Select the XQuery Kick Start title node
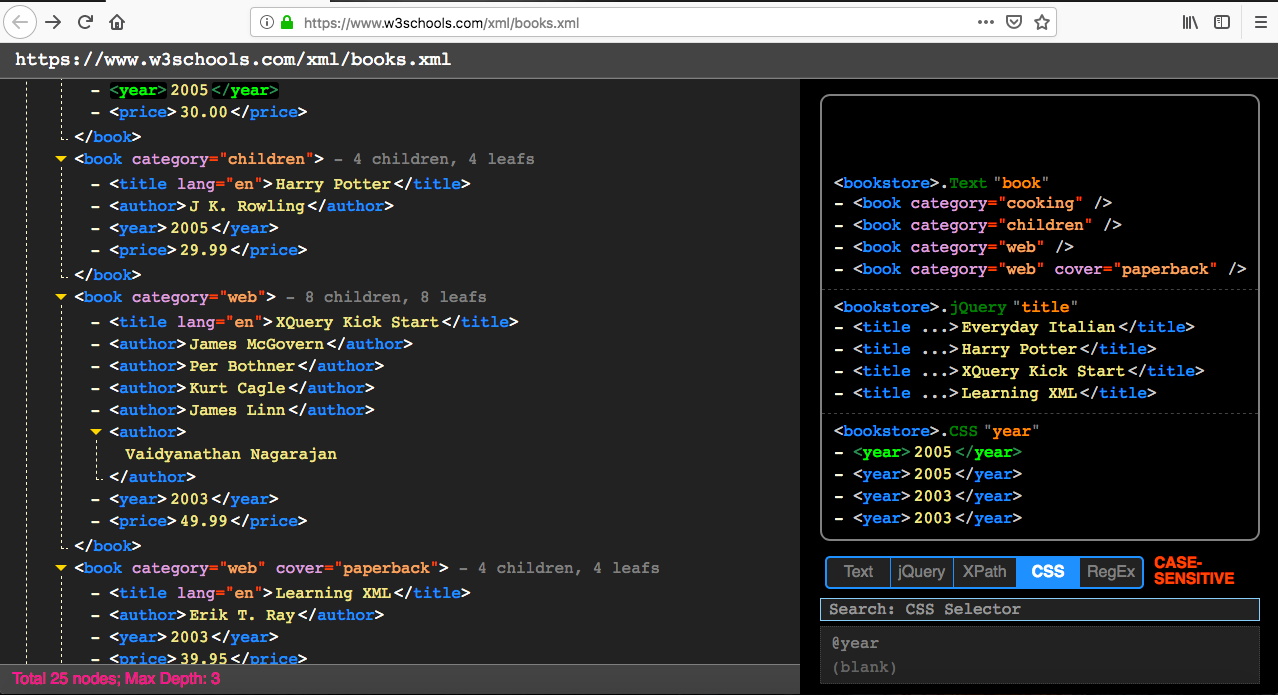Screen dimensions: 1278x695 314,322
